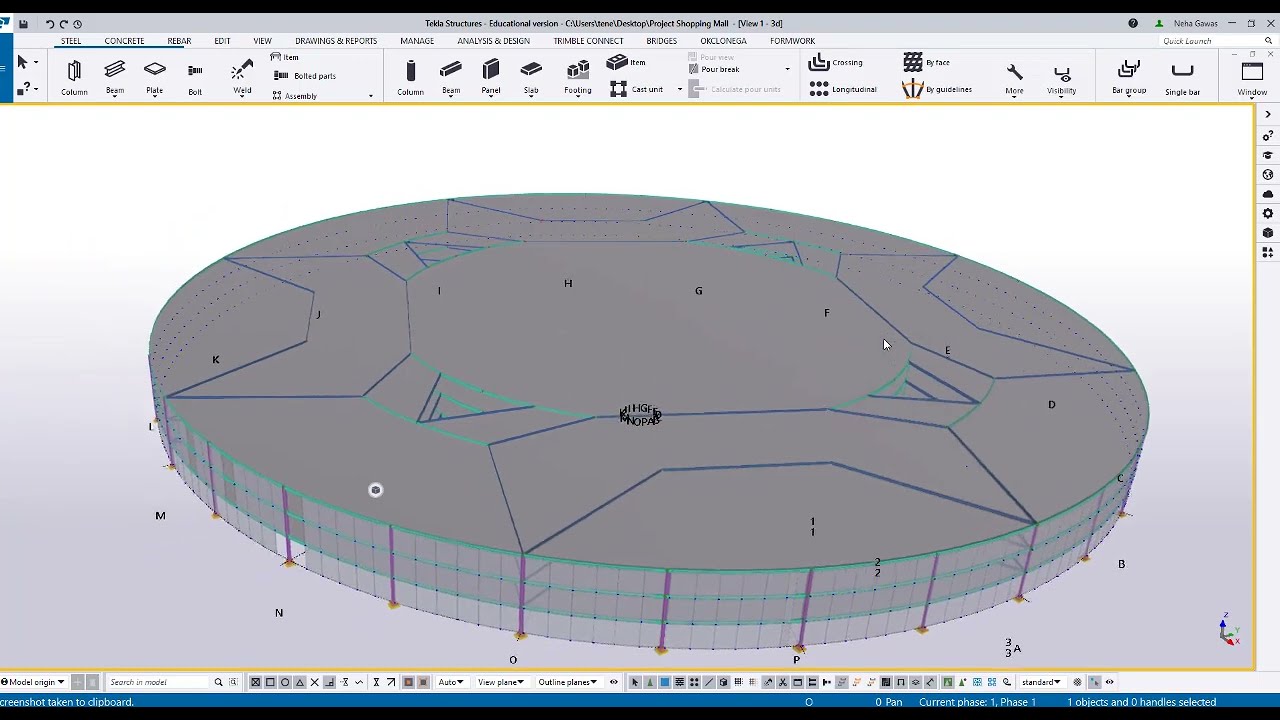
Task: Click the Redo arrow
Action: 63,23
